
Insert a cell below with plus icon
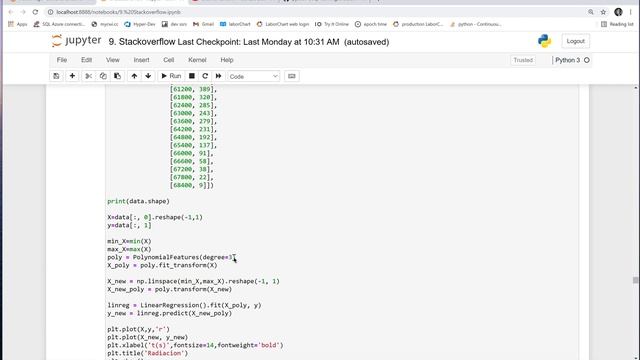coord(72,76)
